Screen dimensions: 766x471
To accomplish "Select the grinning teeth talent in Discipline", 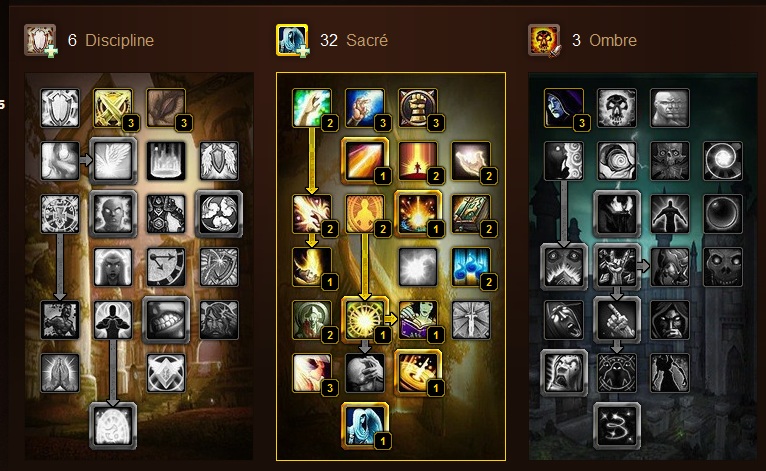I will [x=166, y=320].
